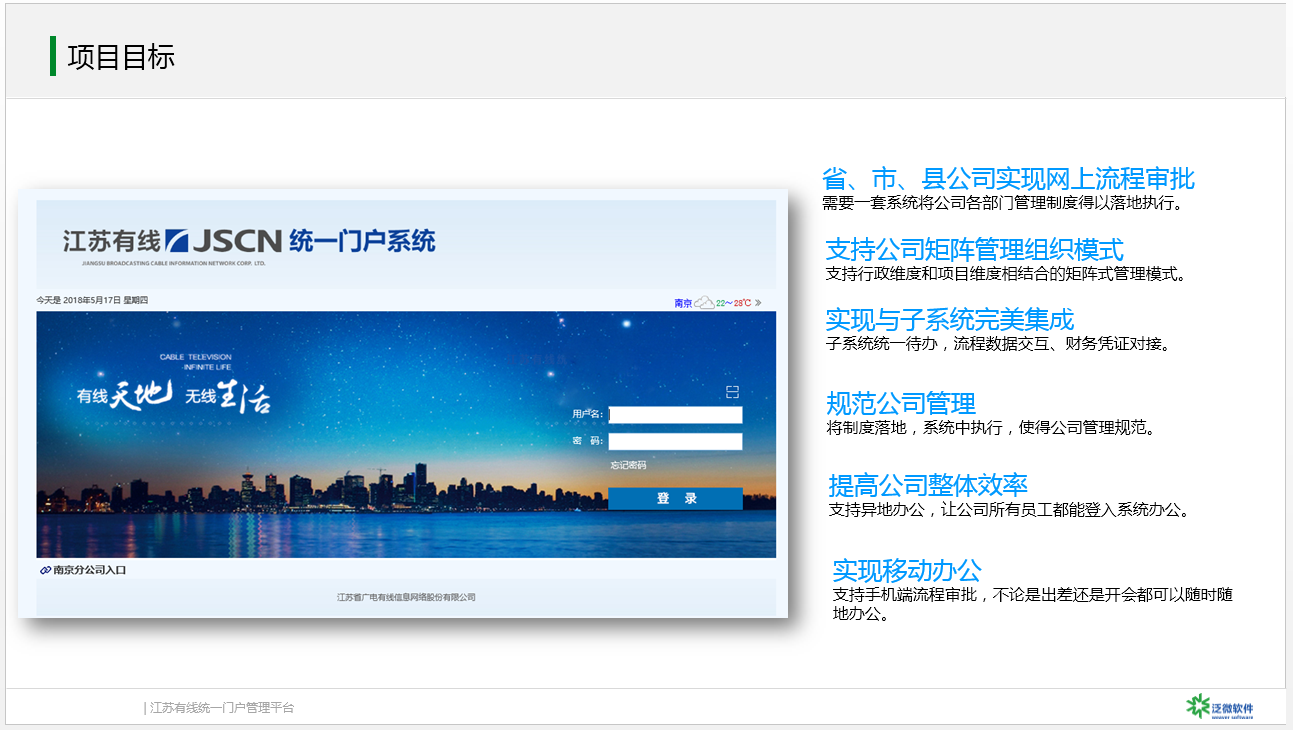Open the 忘记密码 forgot password link
This screenshot has width=1293, height=730.
tap(628, 465)
